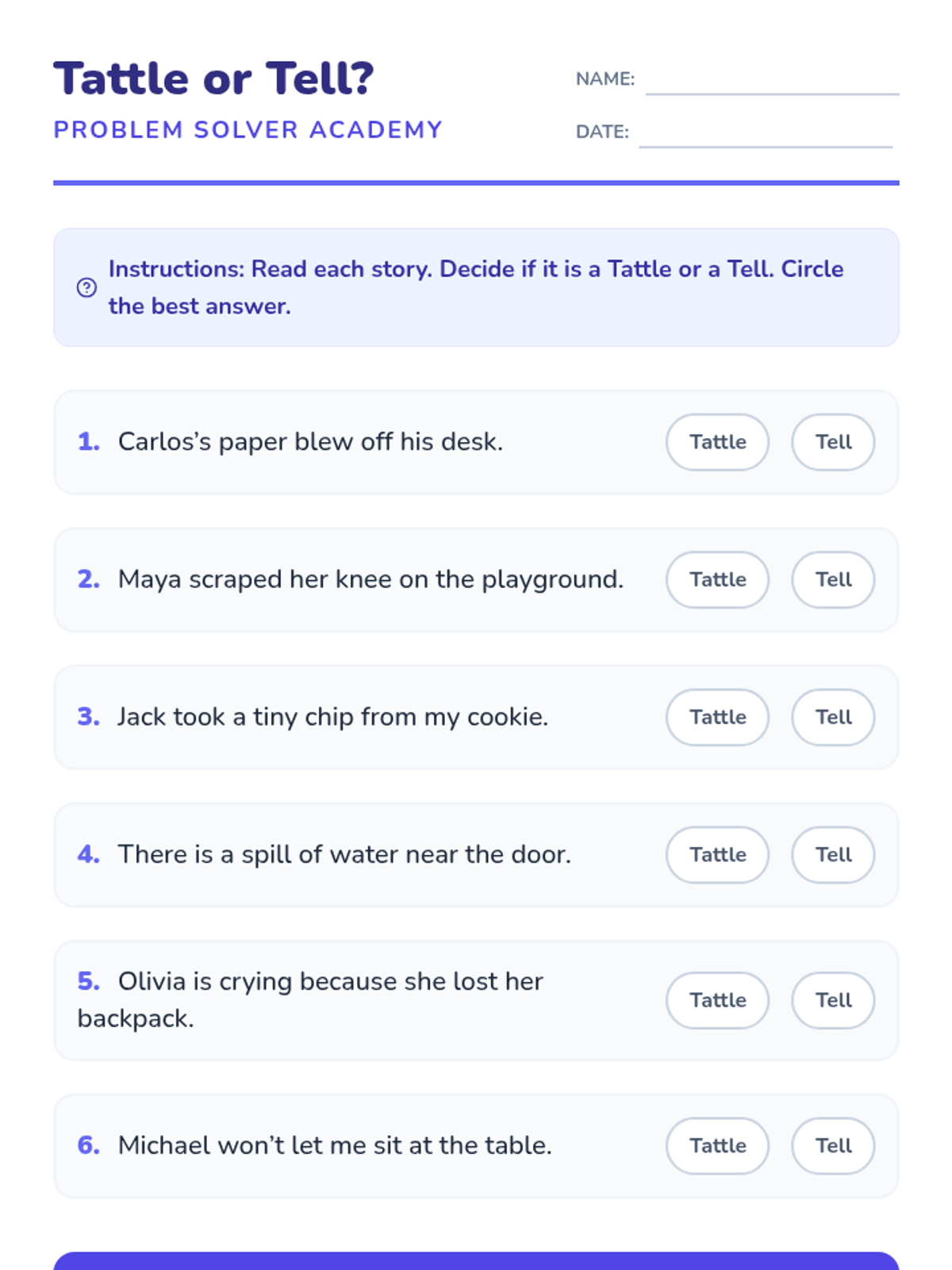Click the Name input line
Image resolution: width=952 pixels, height=1270 pixels.
click(771, 83)
